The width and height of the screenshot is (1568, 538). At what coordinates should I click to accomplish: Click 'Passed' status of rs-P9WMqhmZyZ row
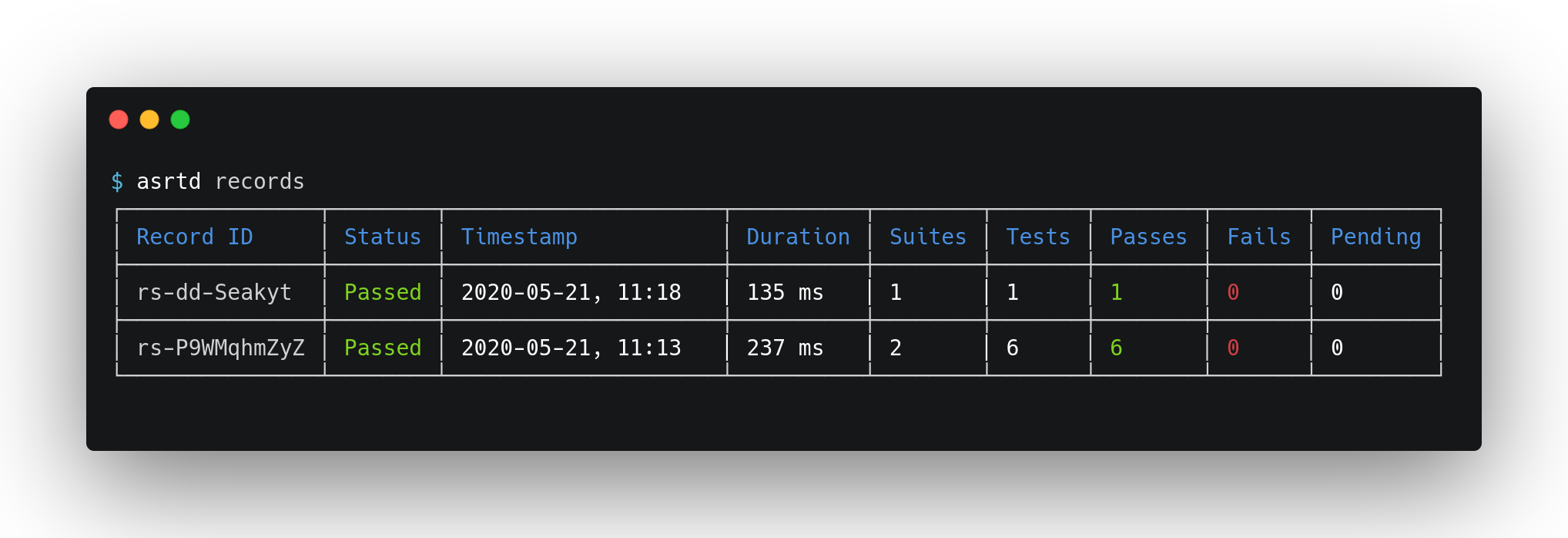383,348
